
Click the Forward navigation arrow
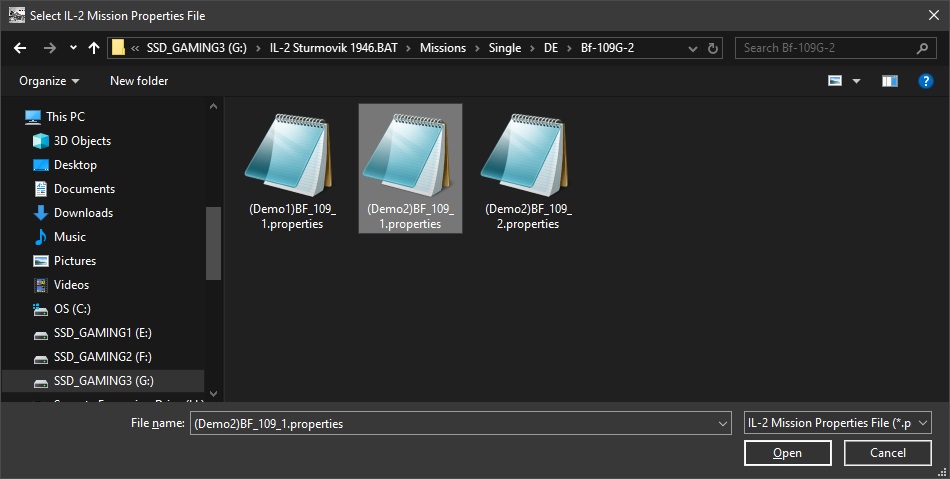click(x=50, y=48)
